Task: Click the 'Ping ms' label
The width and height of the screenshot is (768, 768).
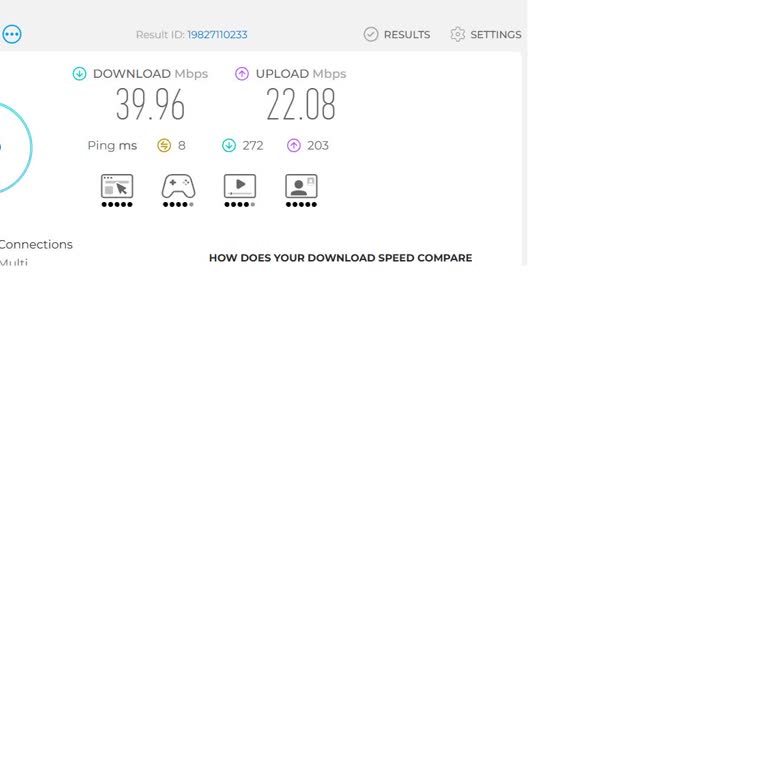Action: pos(112,146)
